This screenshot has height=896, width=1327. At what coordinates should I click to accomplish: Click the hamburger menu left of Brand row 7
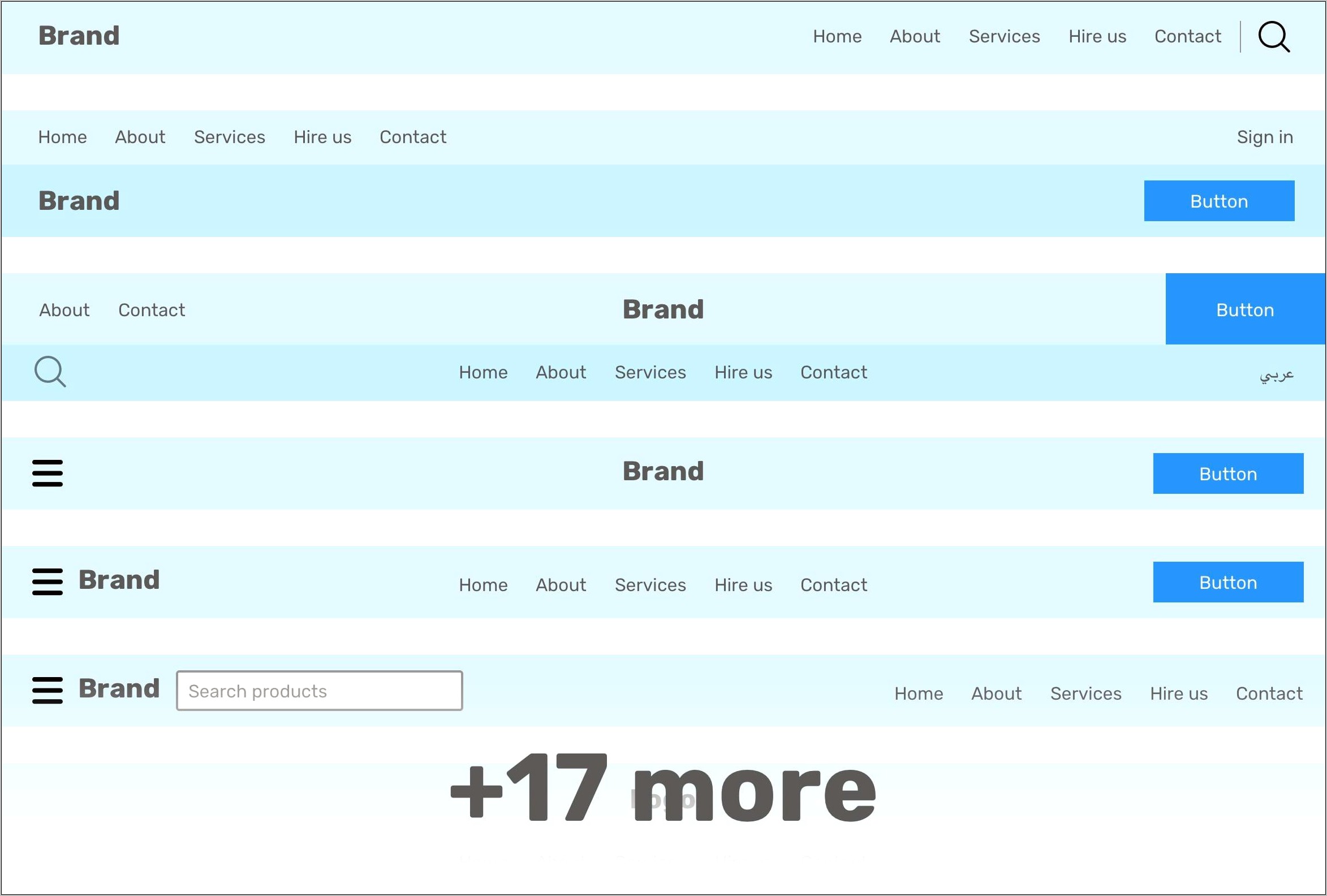point(47,691)
